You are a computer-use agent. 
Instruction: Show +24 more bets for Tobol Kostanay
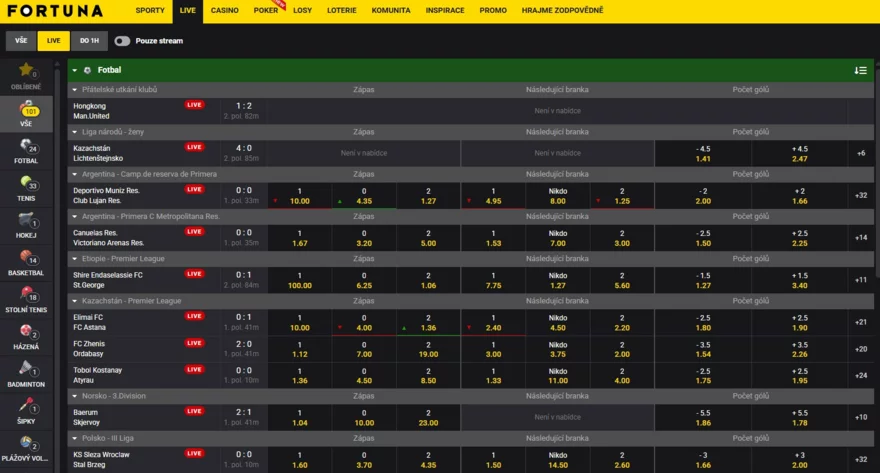(861, 375)
